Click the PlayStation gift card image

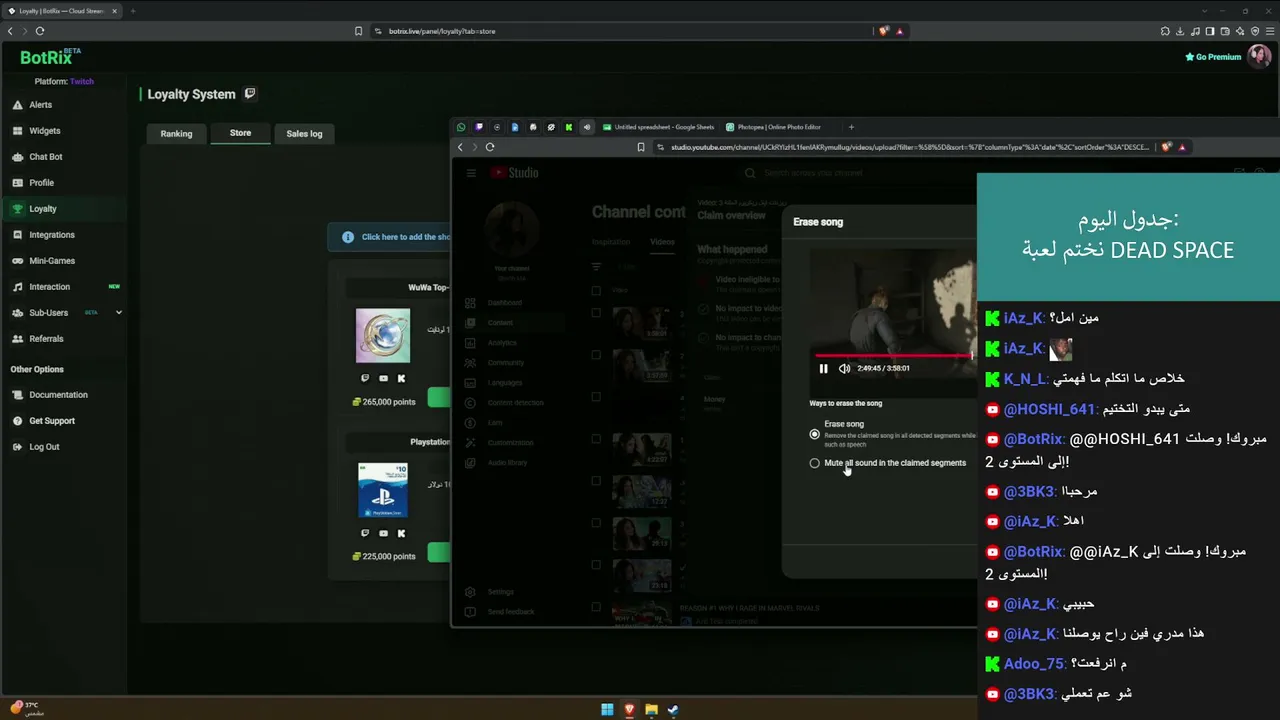383,490
